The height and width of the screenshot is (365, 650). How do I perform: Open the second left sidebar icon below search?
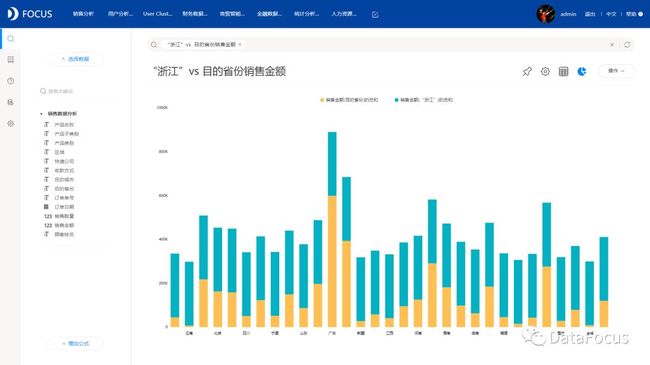click(x=11, y=60)
